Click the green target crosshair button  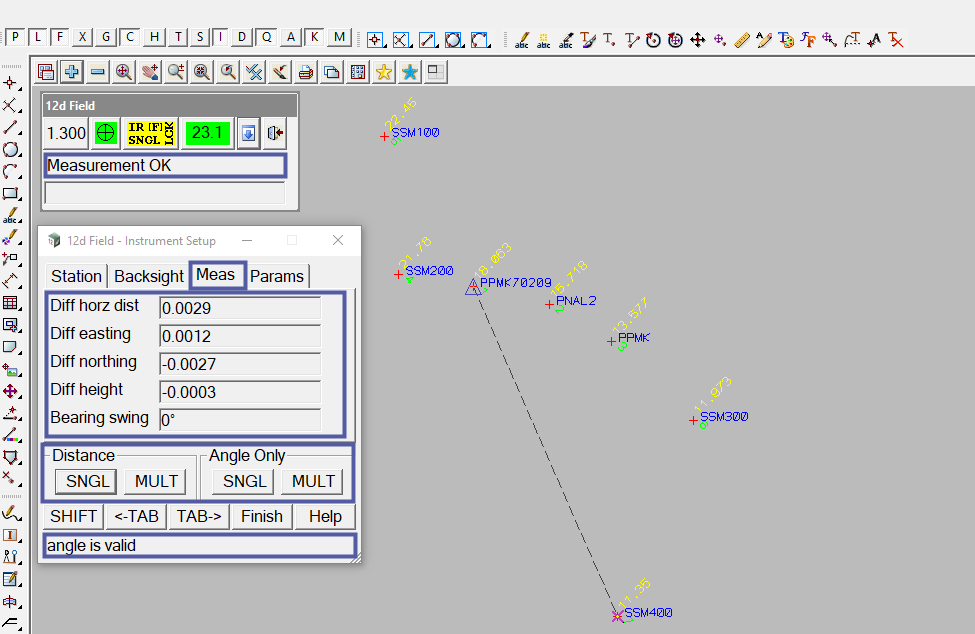click(105, 133)
